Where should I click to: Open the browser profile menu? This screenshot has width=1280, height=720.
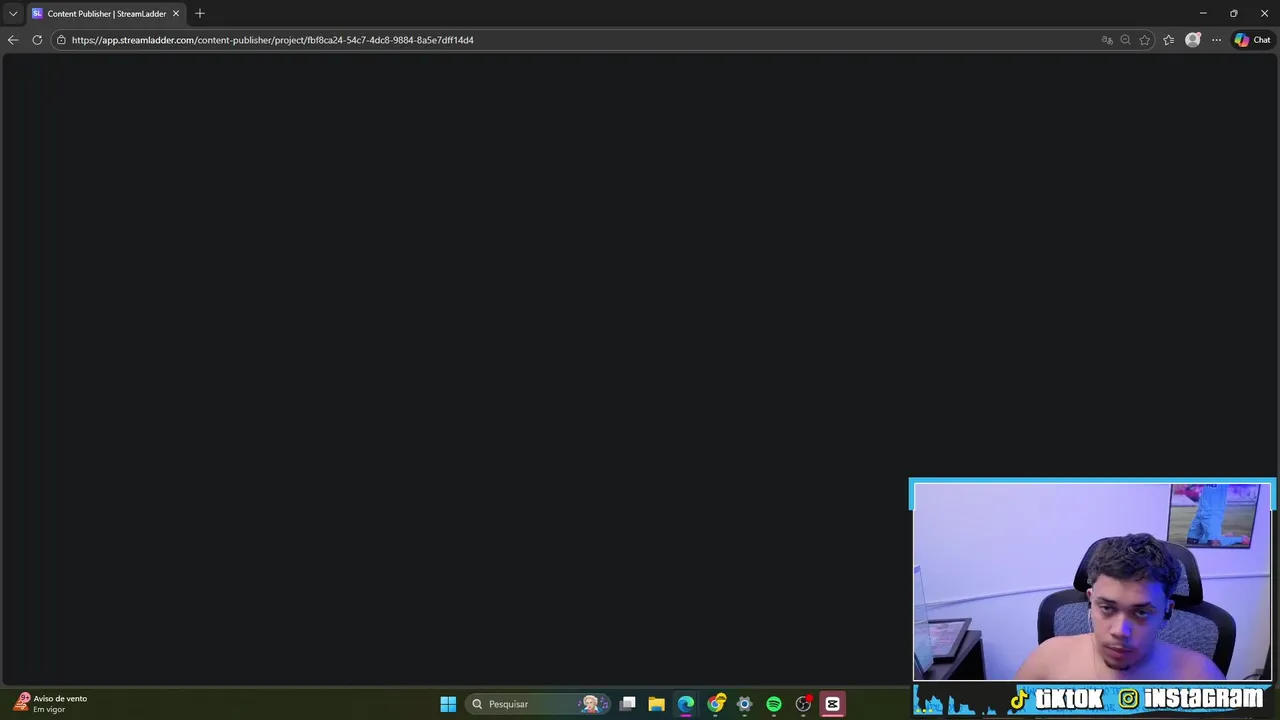pos(1193,40)
